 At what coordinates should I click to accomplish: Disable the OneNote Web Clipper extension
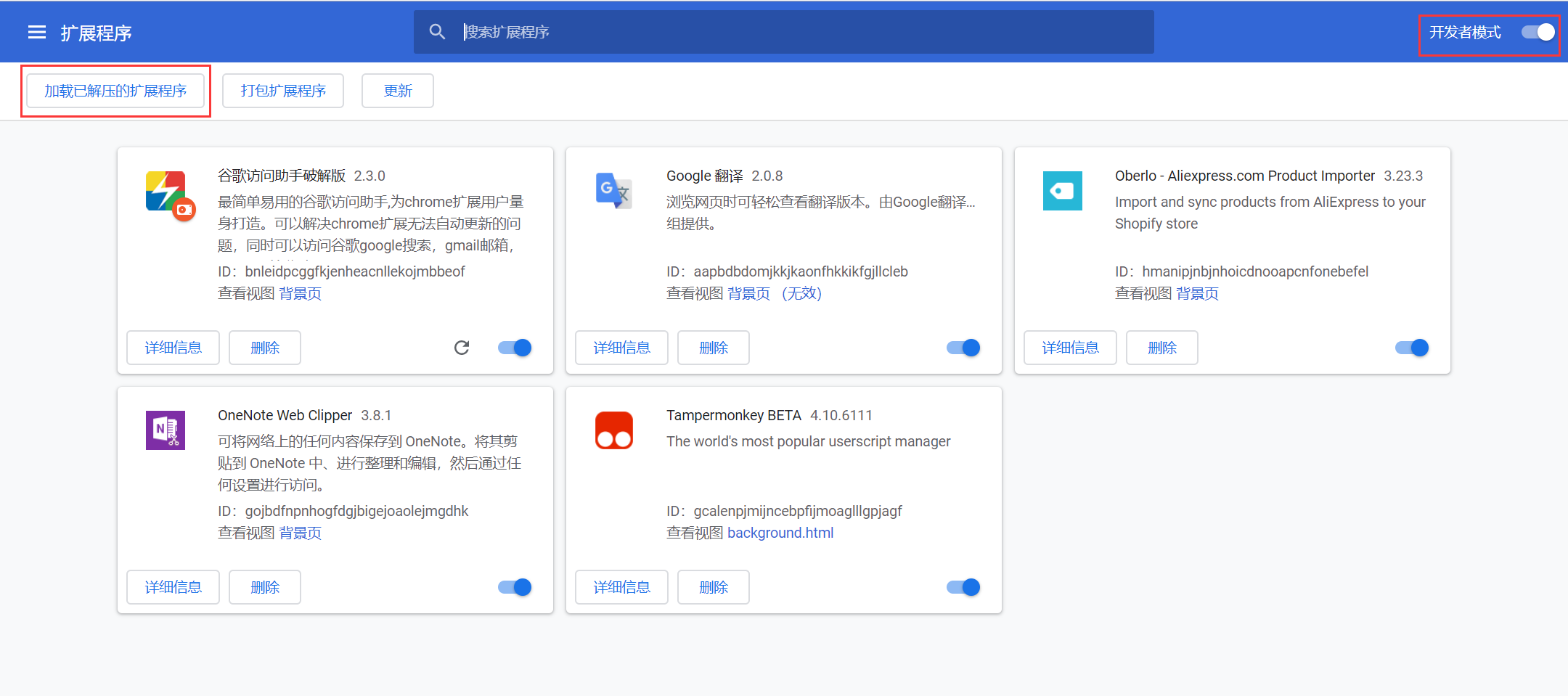515,587
